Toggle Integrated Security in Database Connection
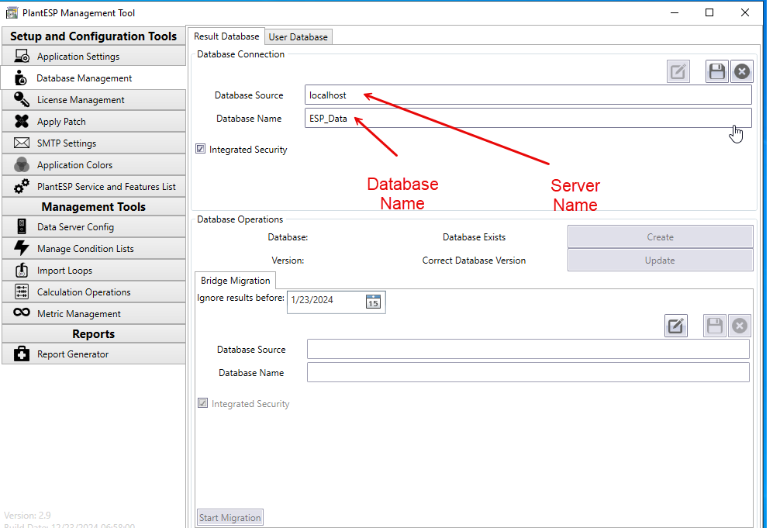This screenshot has height=528, width=768. click(200, 148)
